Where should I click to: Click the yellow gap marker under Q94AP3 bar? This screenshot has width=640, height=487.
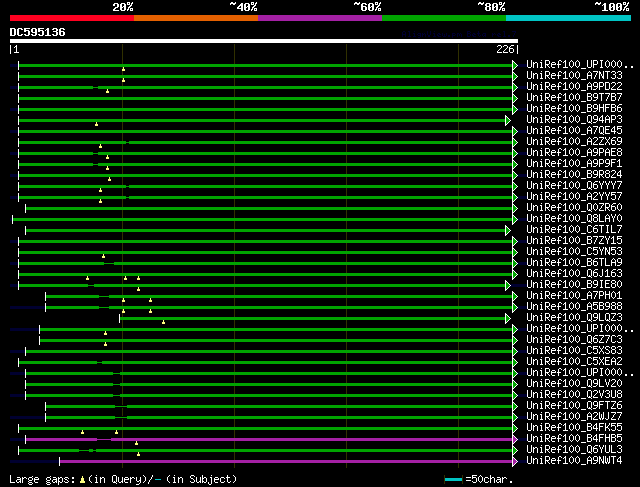pos(96,124)
